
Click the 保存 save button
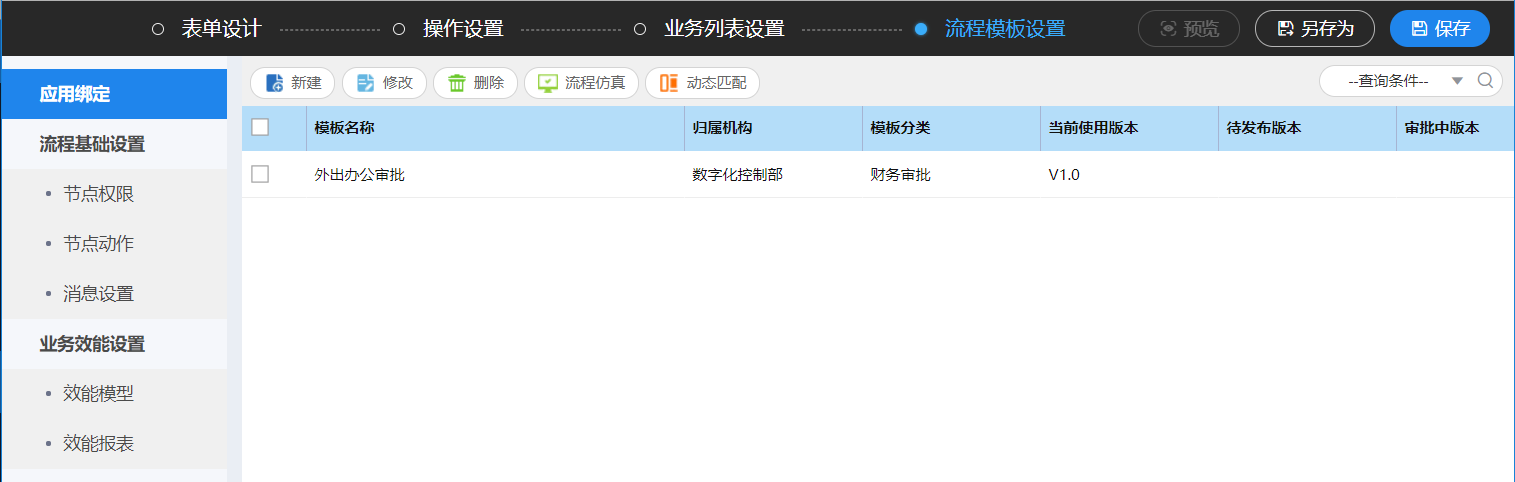tap(1440, 28)
